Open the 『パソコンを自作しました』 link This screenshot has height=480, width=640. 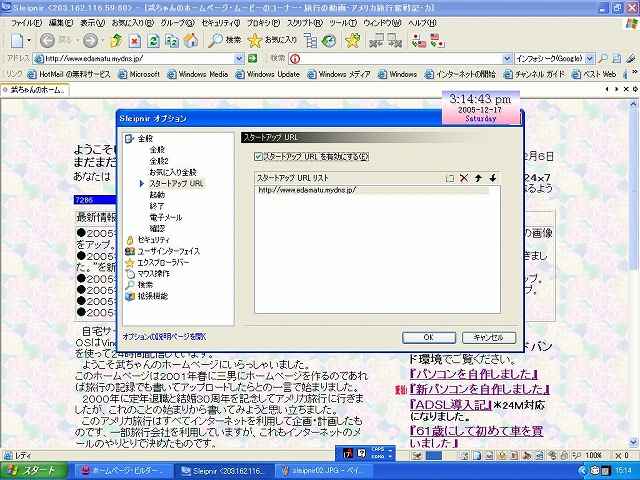pyautogui.click(x=473, y=374)
